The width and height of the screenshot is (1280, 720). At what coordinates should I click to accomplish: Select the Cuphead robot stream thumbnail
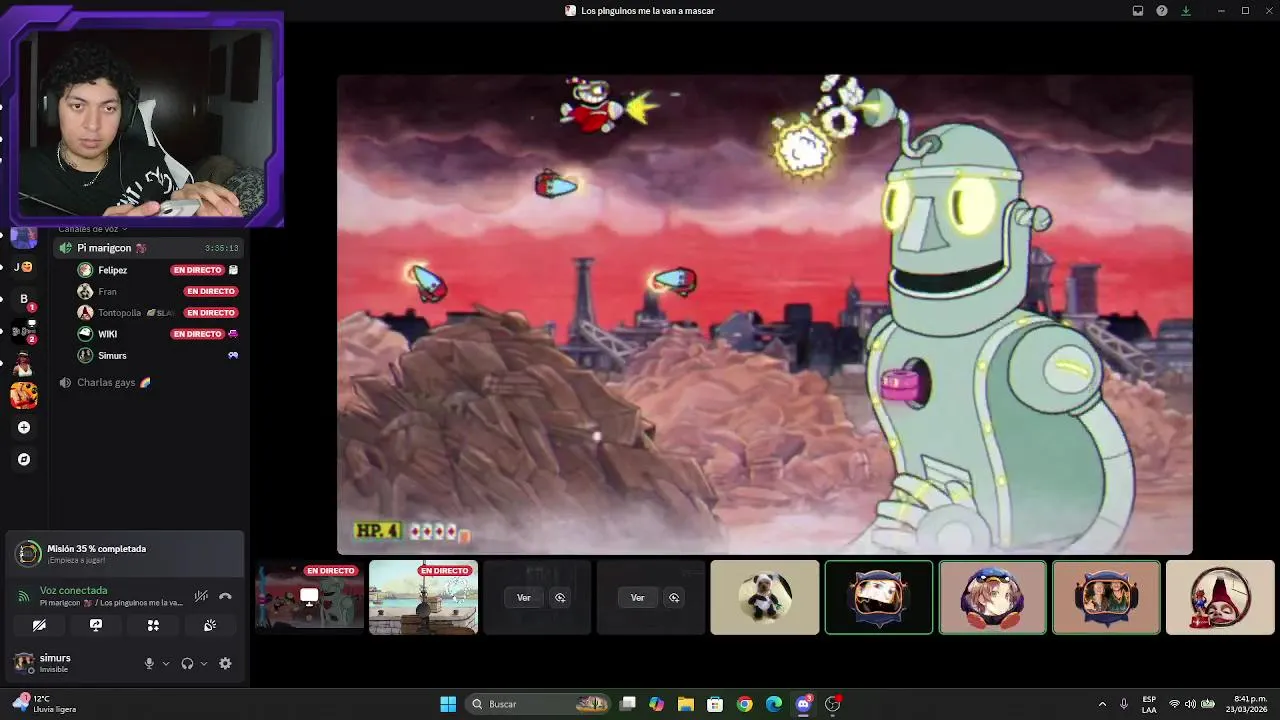[x=310, y=597]
